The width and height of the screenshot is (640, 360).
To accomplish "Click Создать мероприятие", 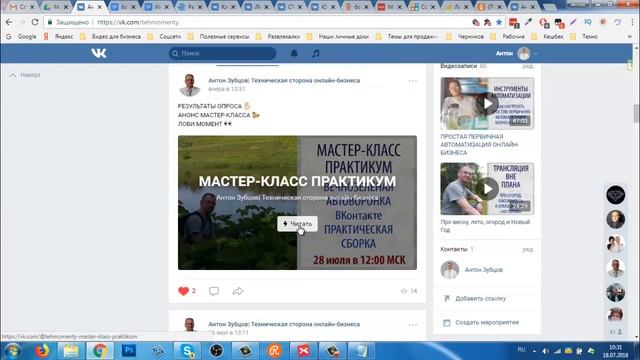I will pos(487,322).
